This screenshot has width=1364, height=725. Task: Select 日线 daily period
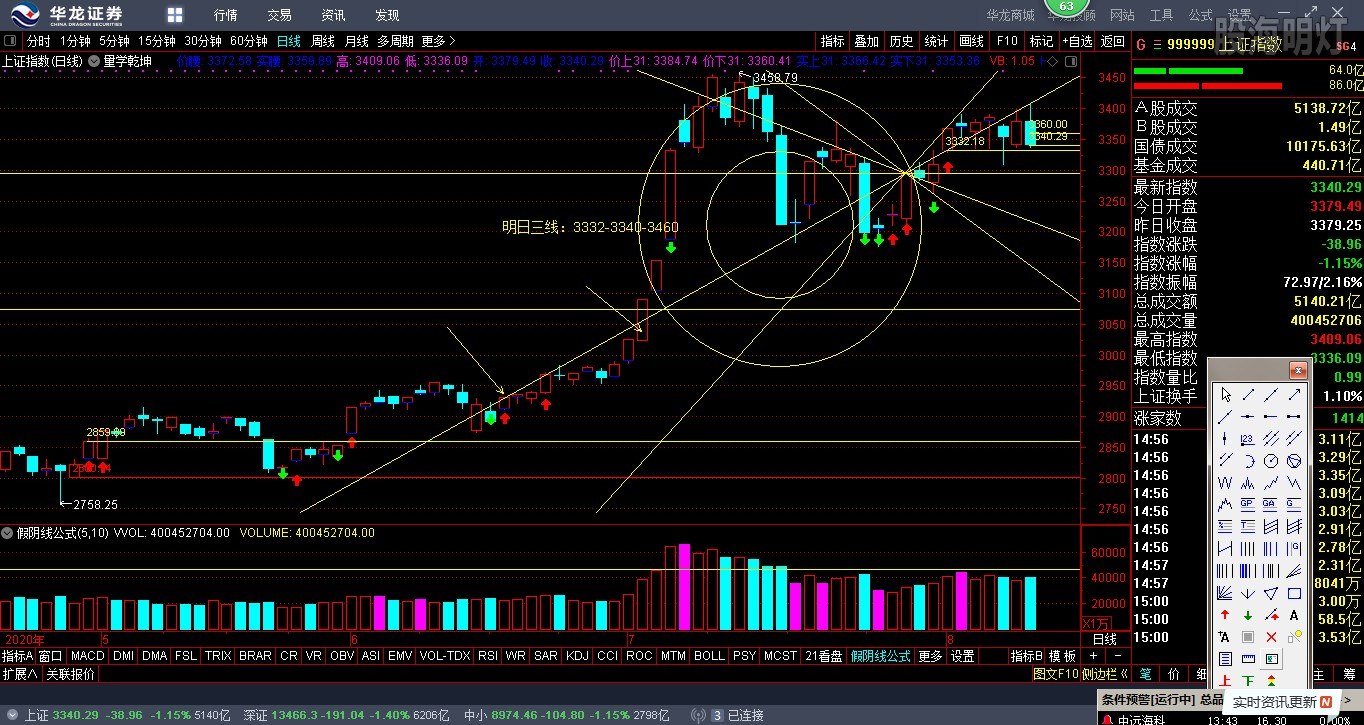(289, 41)
